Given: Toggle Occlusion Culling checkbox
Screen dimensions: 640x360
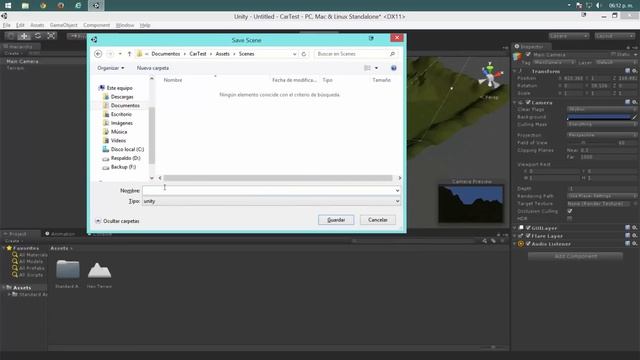Looking at the screenshot, I should 570,211.
